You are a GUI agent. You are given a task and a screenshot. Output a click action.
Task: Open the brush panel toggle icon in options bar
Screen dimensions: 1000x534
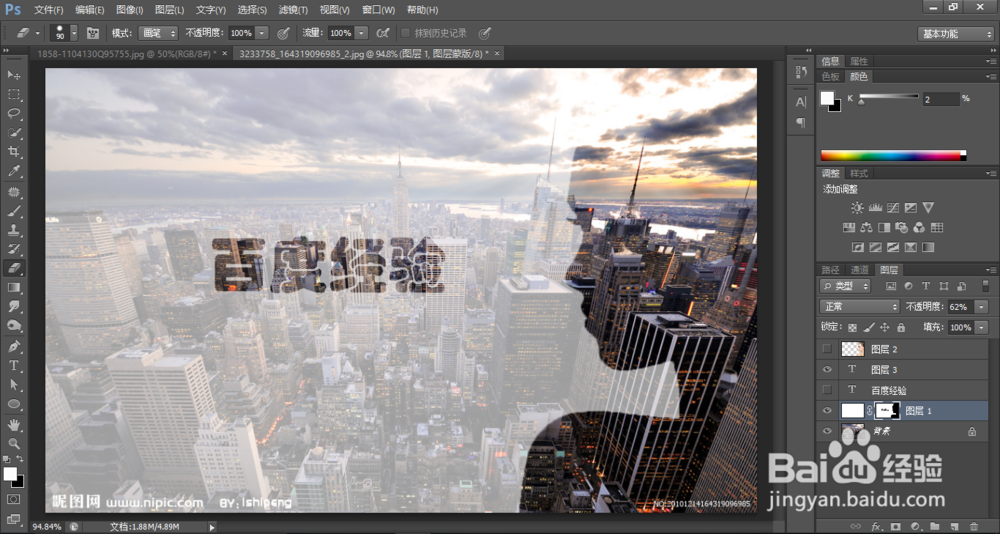pyautogui.click(x=93, y=33)
